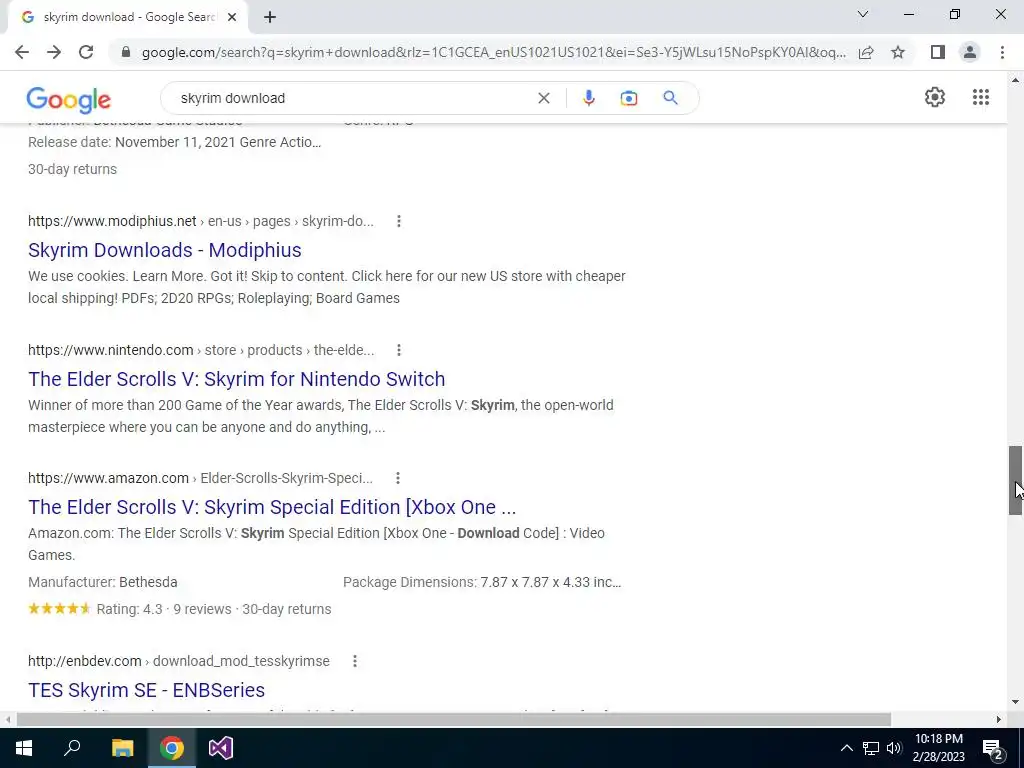Open a new browser tab
This screenshot has width=1024, height=768.
click(x=270, y=18)
